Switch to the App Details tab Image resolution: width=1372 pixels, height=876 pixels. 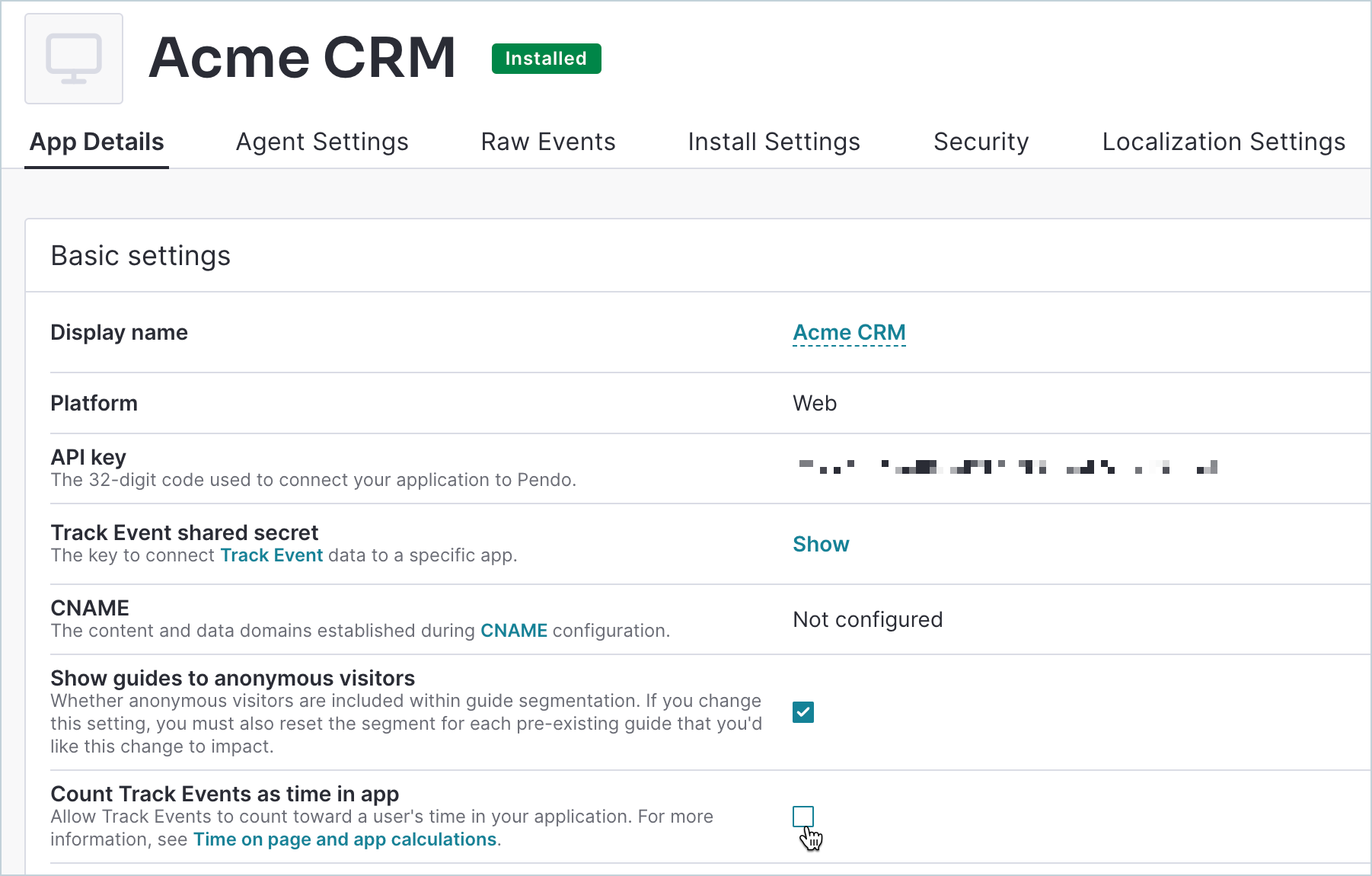97,142
